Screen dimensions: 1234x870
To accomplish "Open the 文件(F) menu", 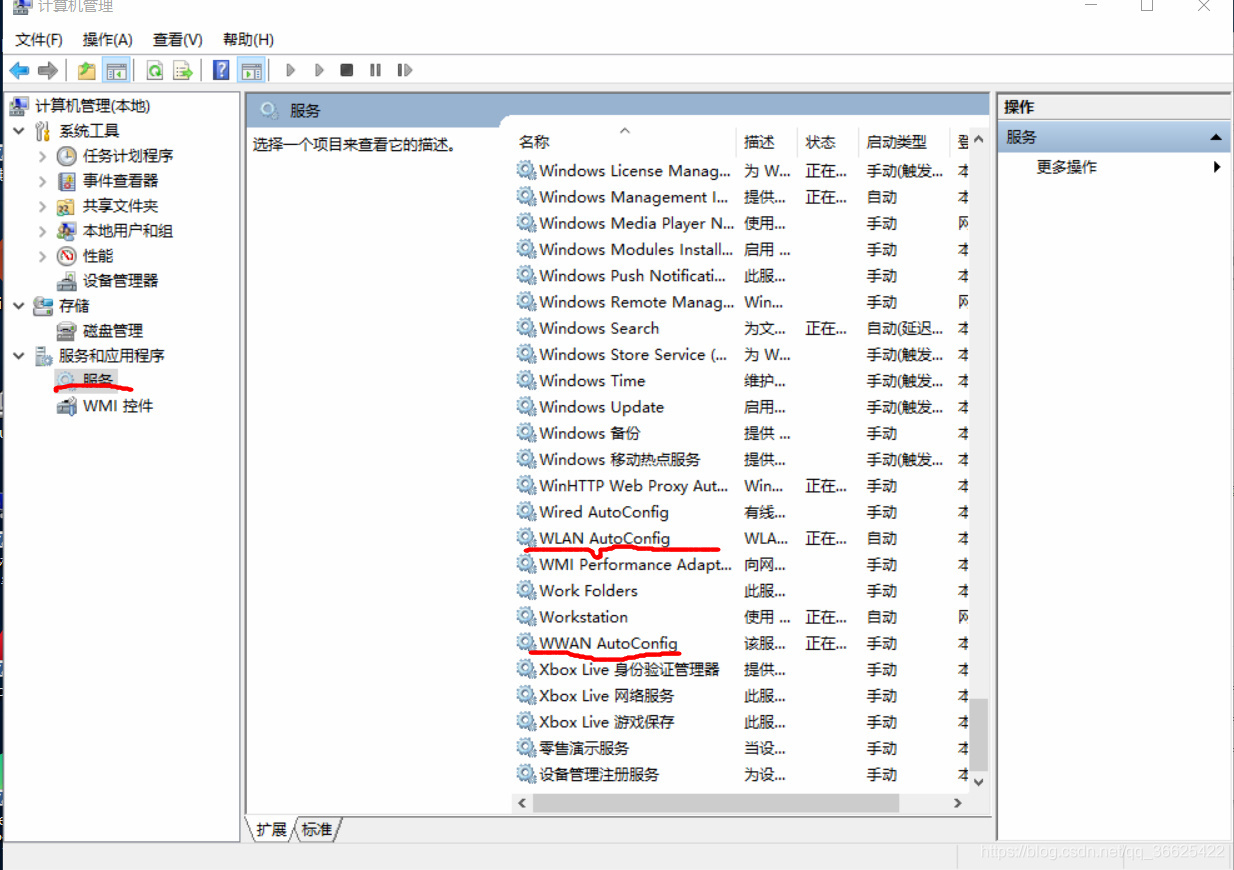I will (39, 39).
